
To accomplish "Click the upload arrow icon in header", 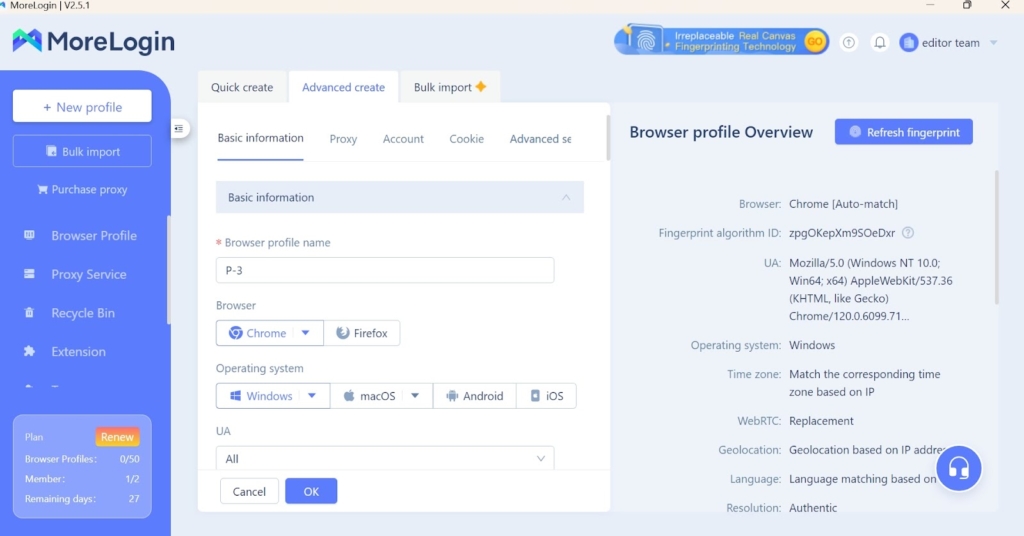I will [x=849, y=42].
